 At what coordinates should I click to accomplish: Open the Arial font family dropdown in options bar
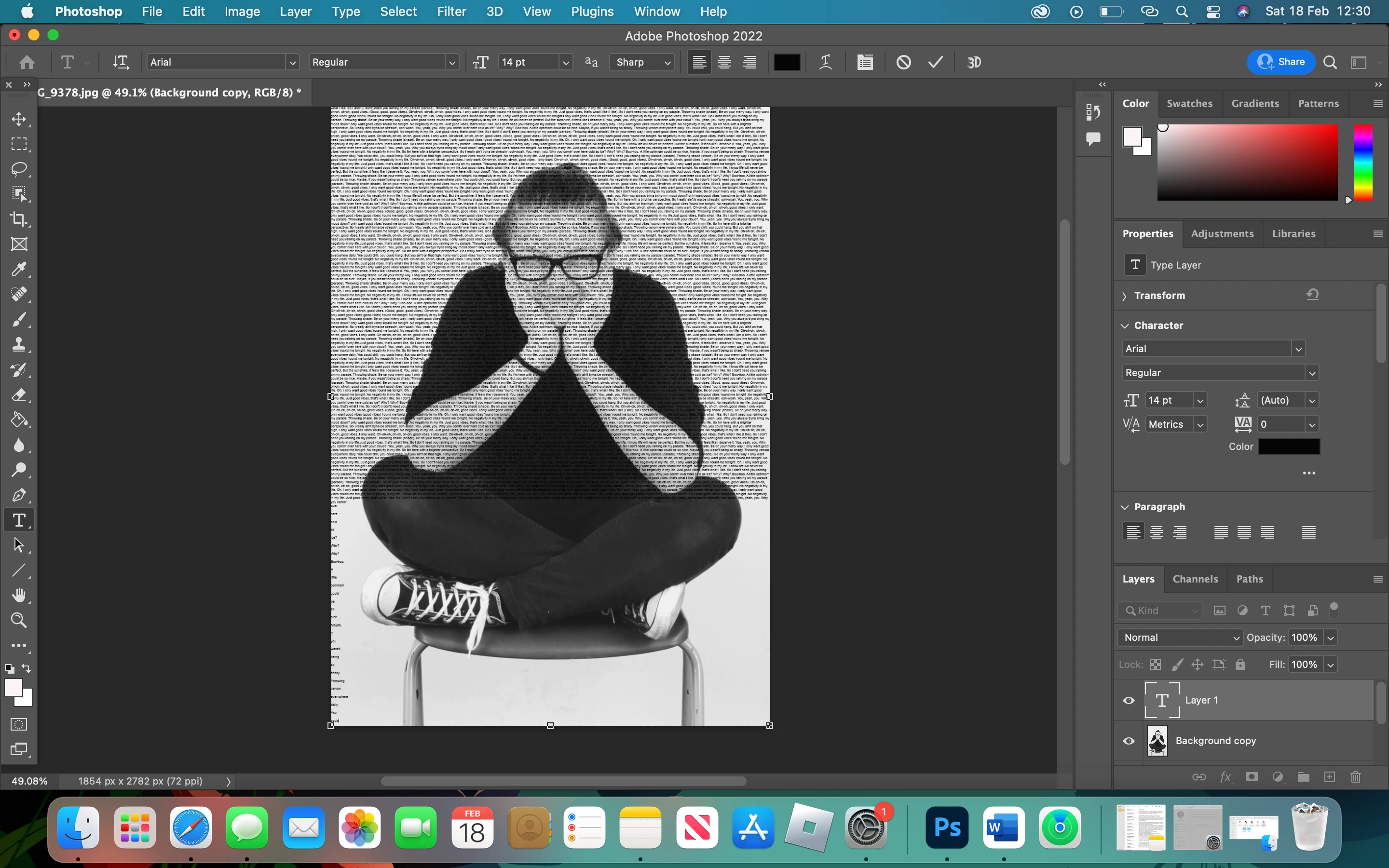click(292, 62)
